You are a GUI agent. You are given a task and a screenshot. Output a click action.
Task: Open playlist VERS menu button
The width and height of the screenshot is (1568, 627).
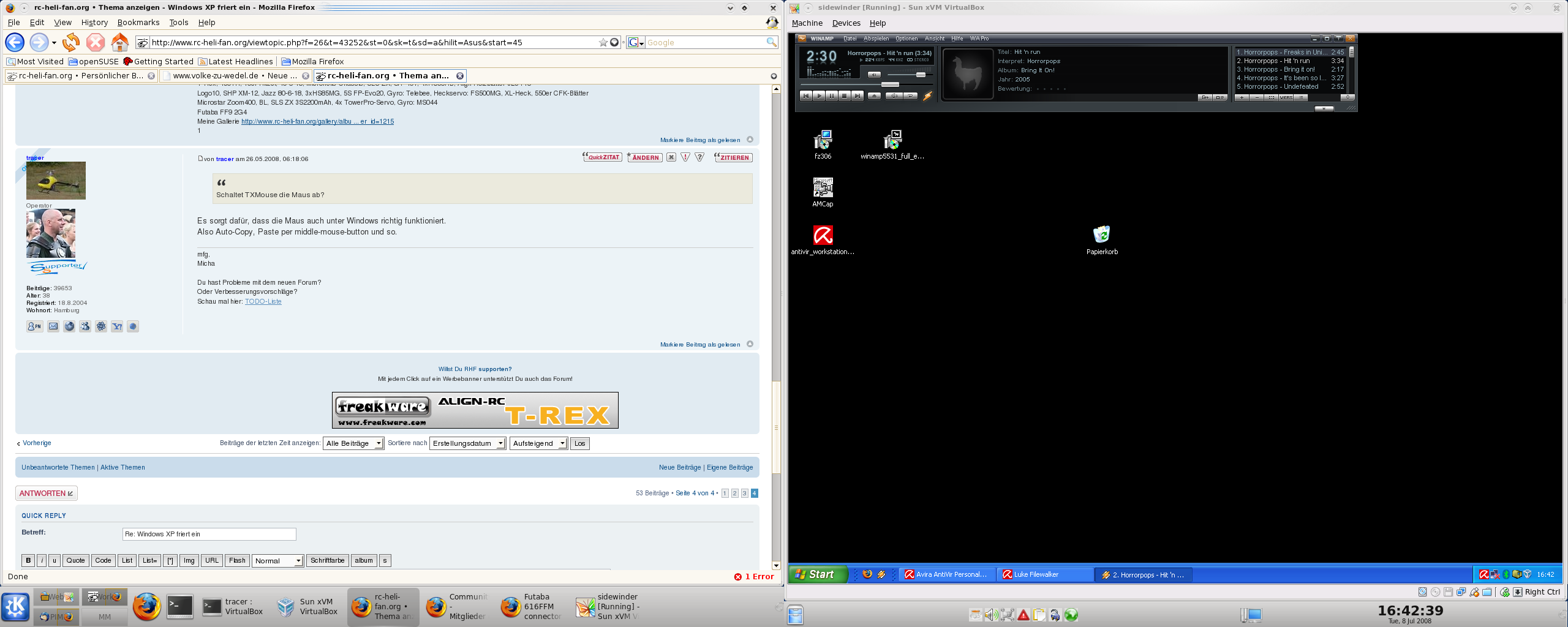(1286, 97)
